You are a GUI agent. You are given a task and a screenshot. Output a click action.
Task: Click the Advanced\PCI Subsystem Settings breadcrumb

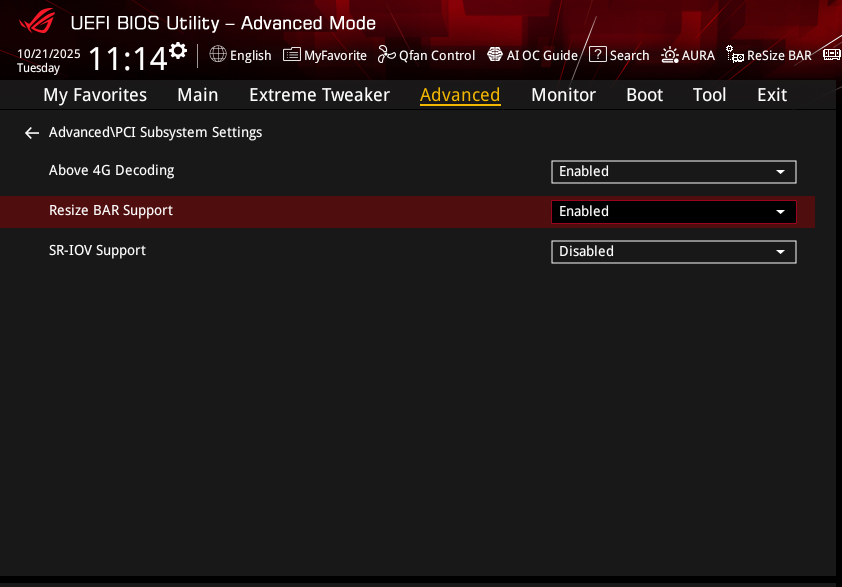pos(155,132)
